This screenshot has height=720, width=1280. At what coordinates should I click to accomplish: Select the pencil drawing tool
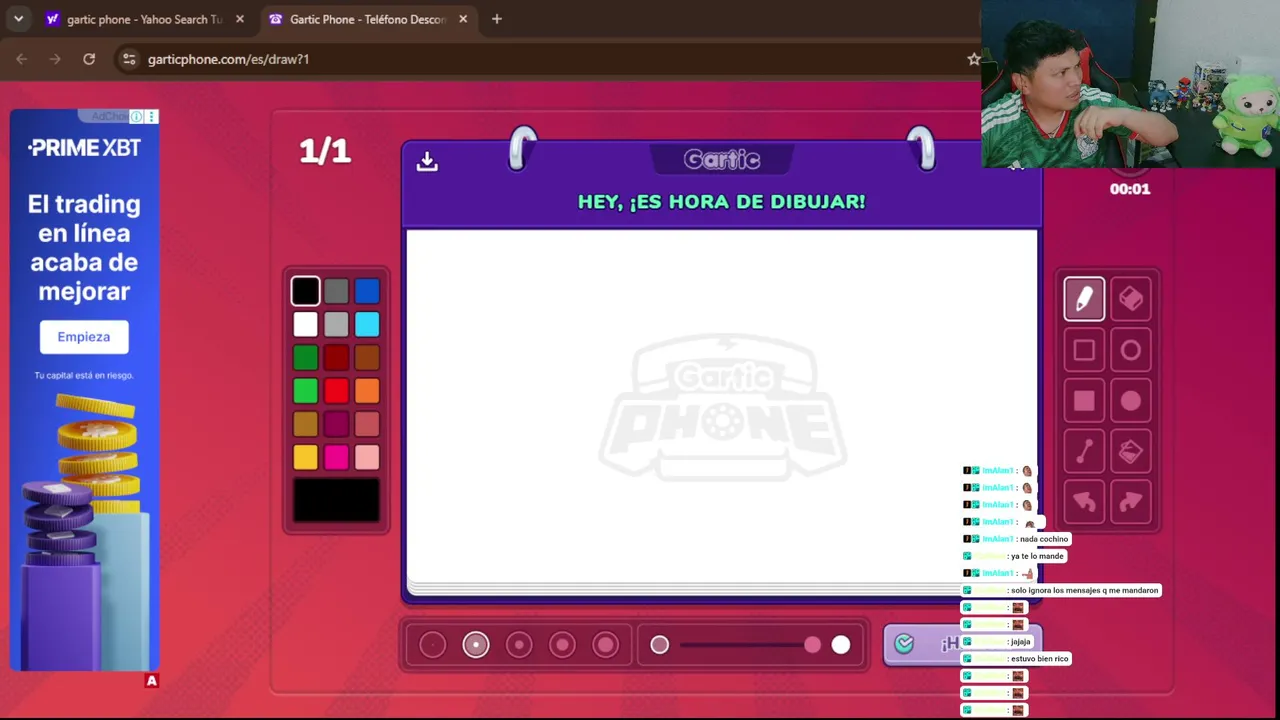click(x=1084, y=299)
